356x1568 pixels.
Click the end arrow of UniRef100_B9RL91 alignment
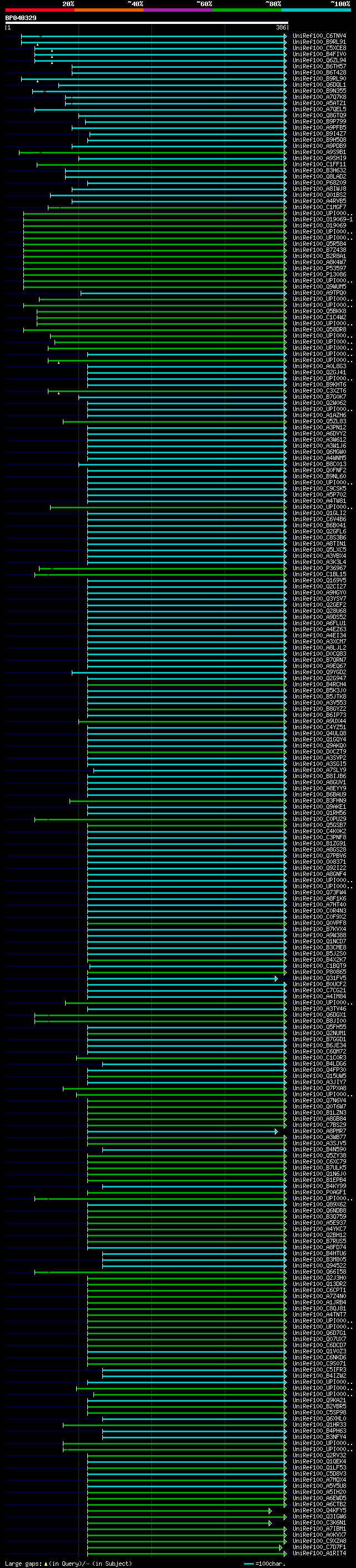285,42
